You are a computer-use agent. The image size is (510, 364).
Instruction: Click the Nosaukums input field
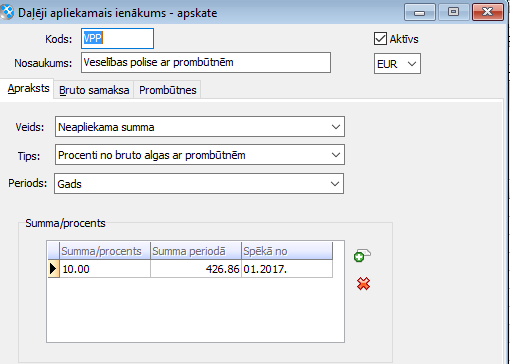coord(206,62)
